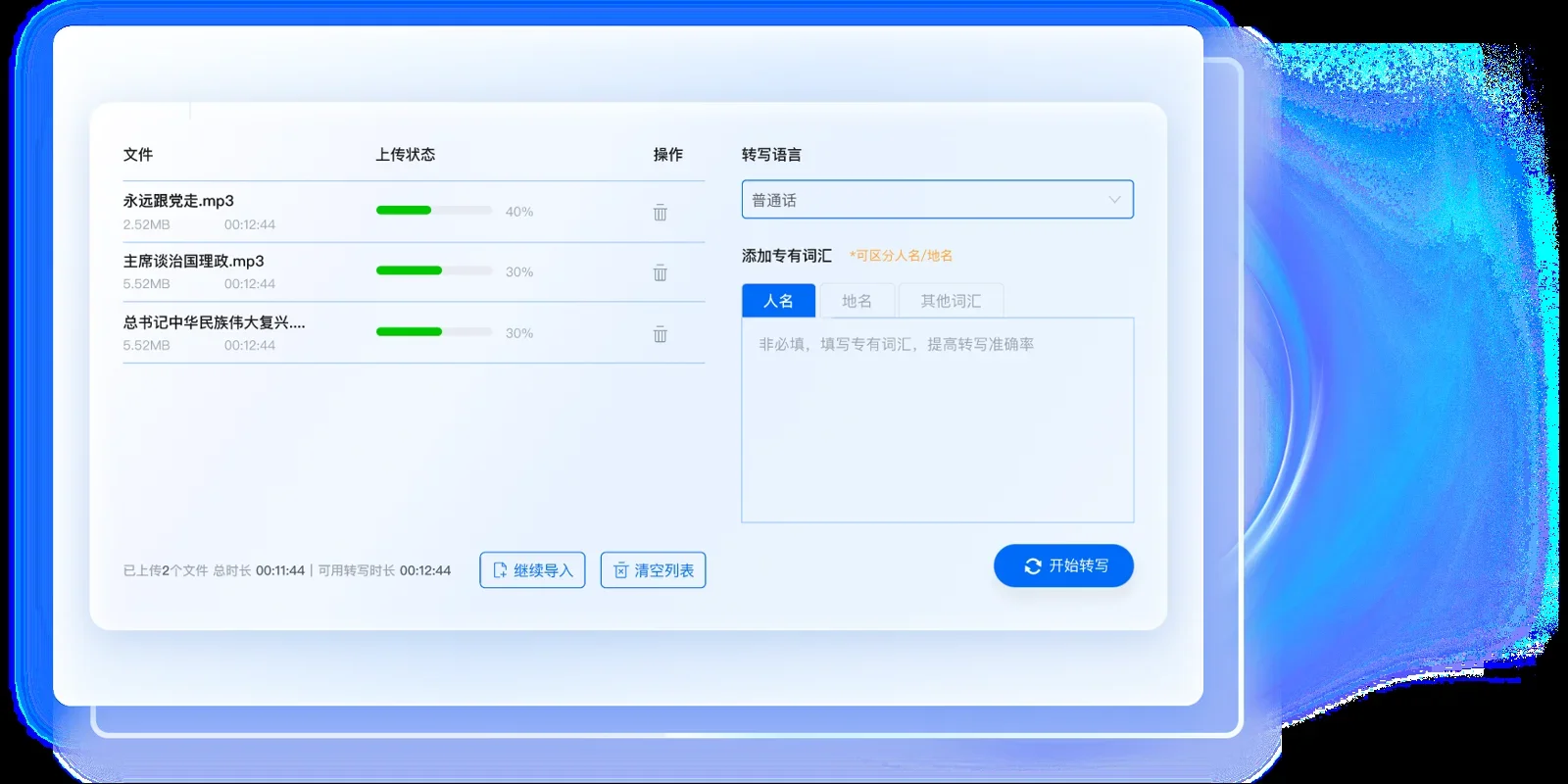Click the 已上传2个文件 status text
This screenshot has width=1568, height=784.
pyautogui.click(x=166, y=570)
